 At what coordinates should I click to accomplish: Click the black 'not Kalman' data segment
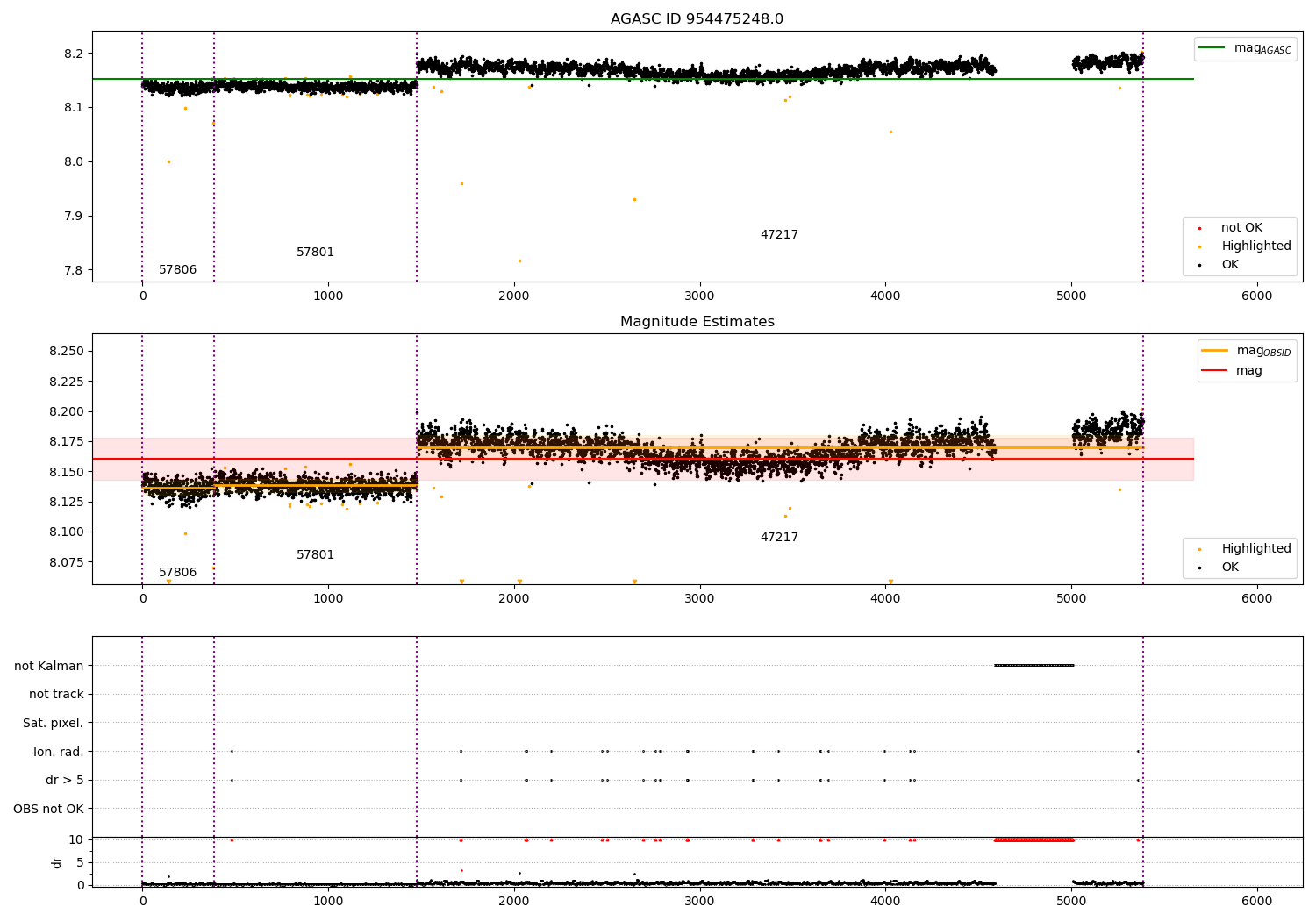(x=1033, y=665)
